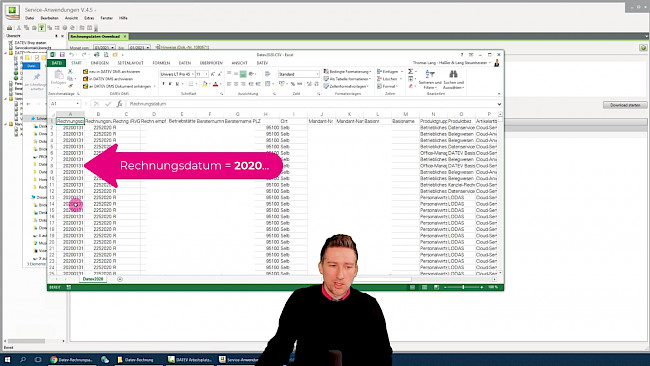Click DATEV Arbeitsplatz taskbar button
The width and height of the screenshot is (650, 366).
[x=190, y=359]
